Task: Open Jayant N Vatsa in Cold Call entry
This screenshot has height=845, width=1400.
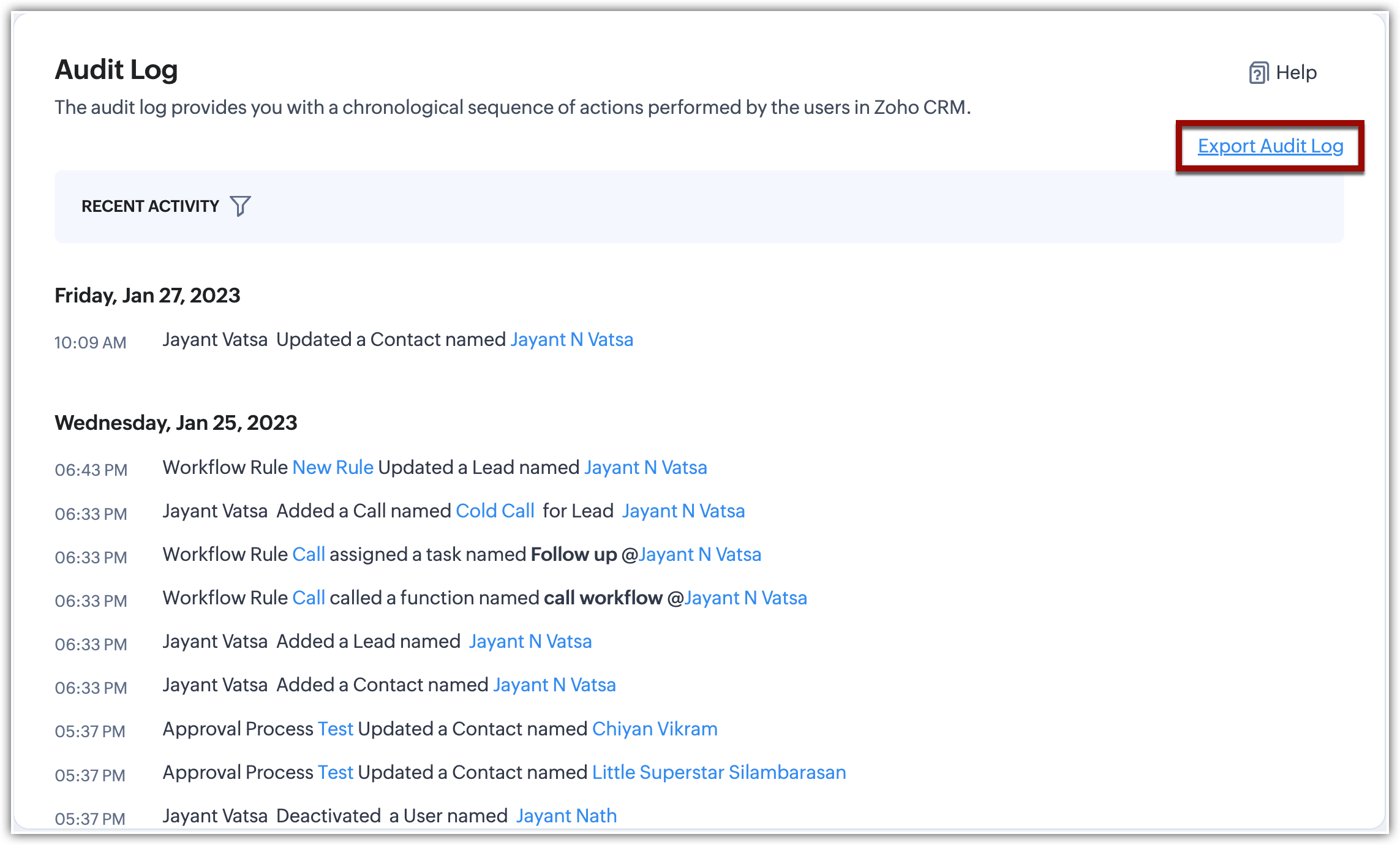Action: [x=683, y=511]
